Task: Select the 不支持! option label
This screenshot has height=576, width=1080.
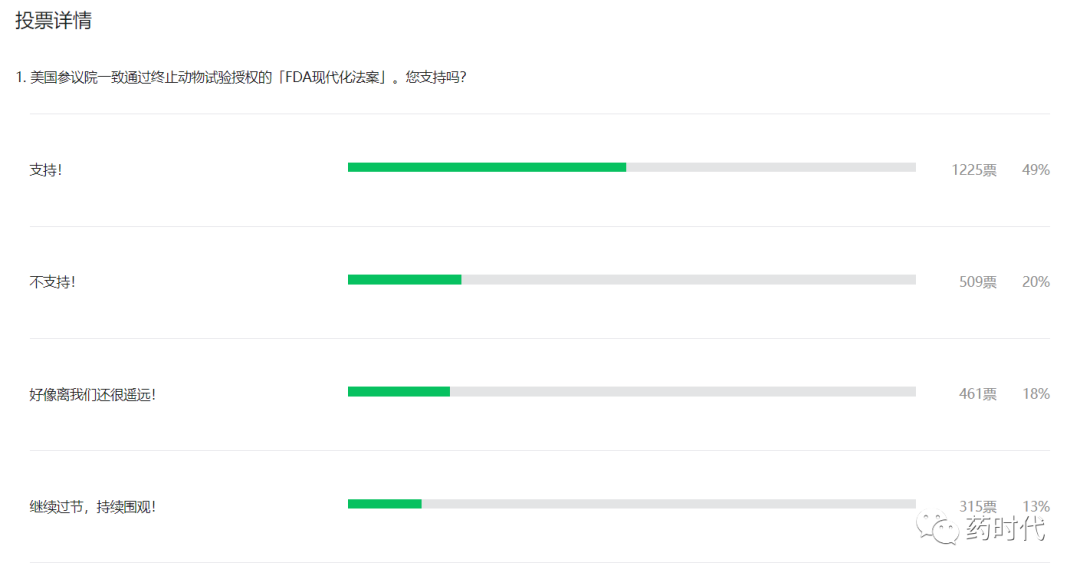Action: point(52,282)
